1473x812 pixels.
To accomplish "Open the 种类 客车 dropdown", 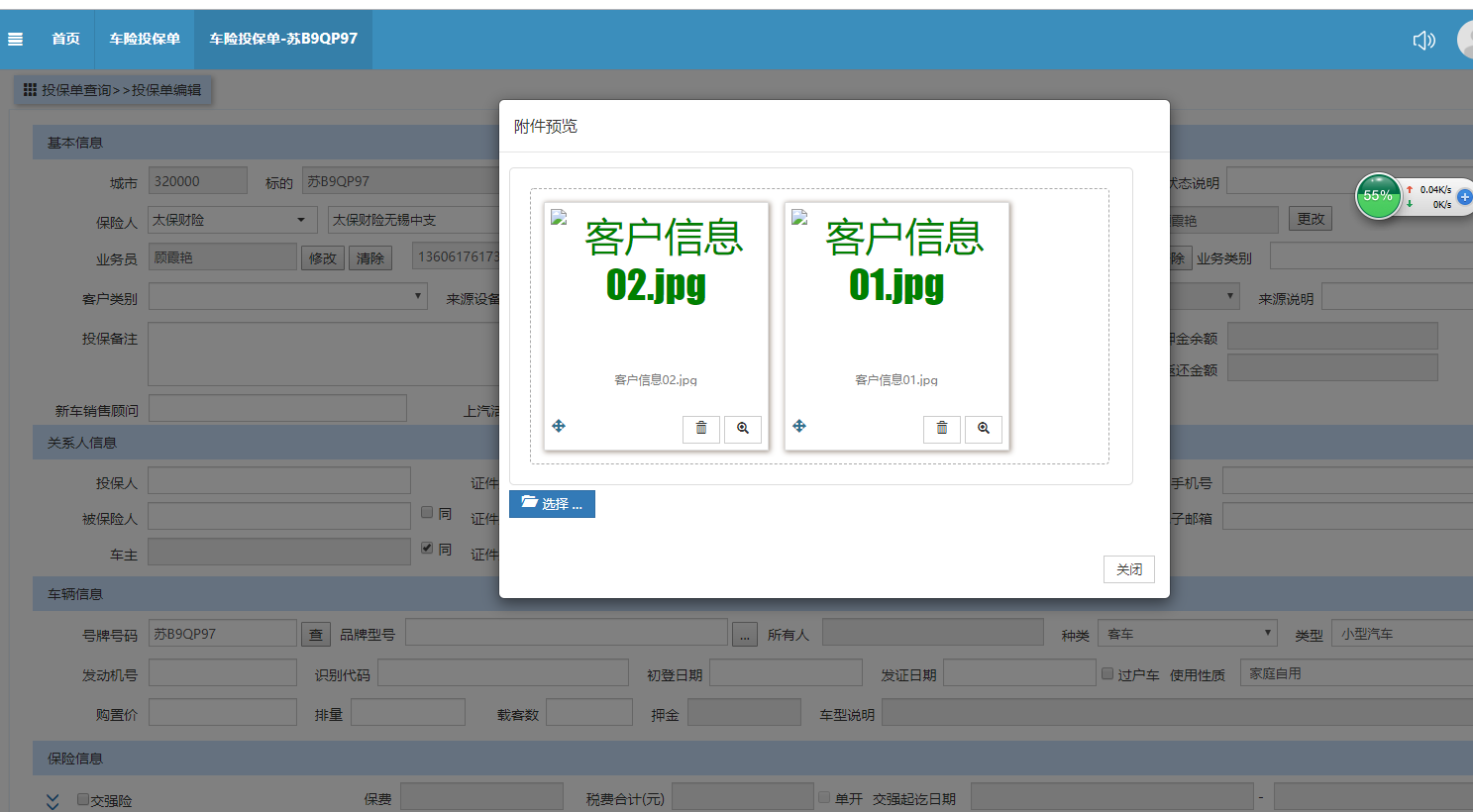I will [1187, 633].
